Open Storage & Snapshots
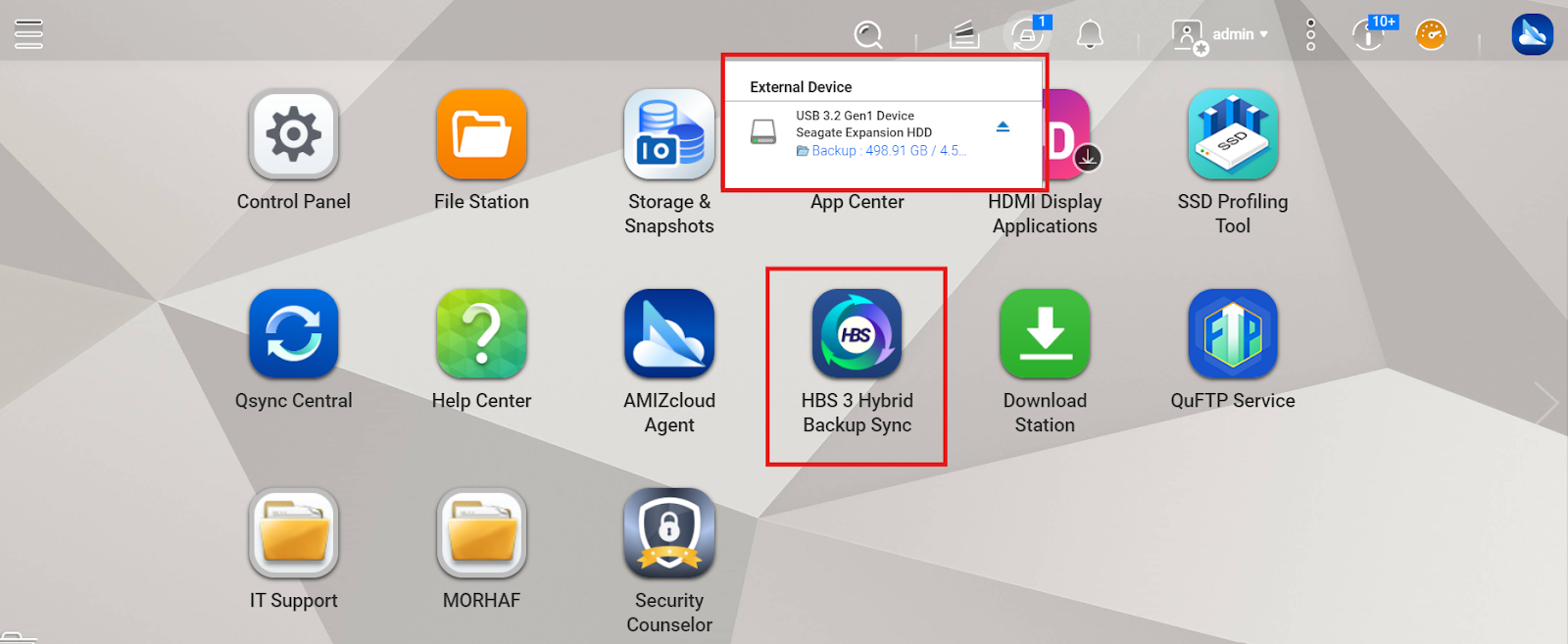 (x=669, y=134)
